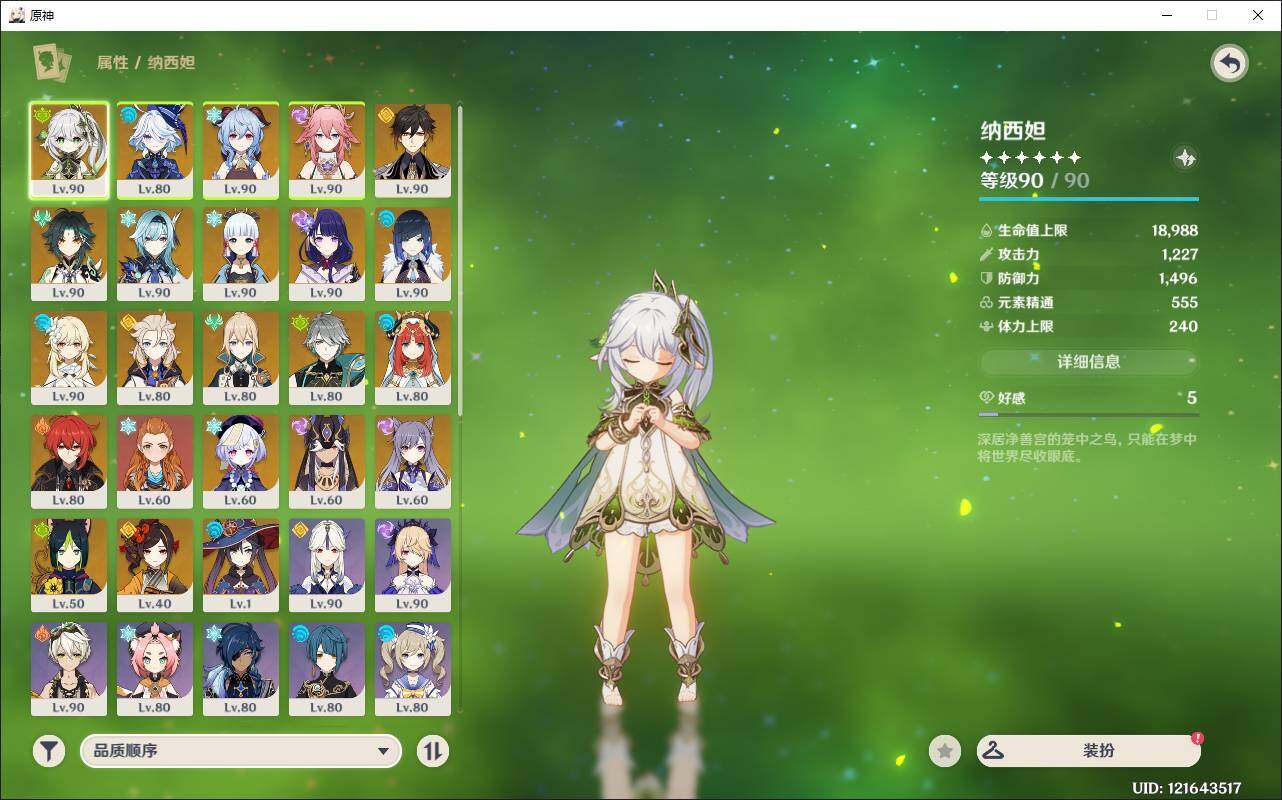The height and width of the screenshot is (800, 1282).
Task: Select Fischl's Lv.90 portrait
Action: tap(413, 566)
